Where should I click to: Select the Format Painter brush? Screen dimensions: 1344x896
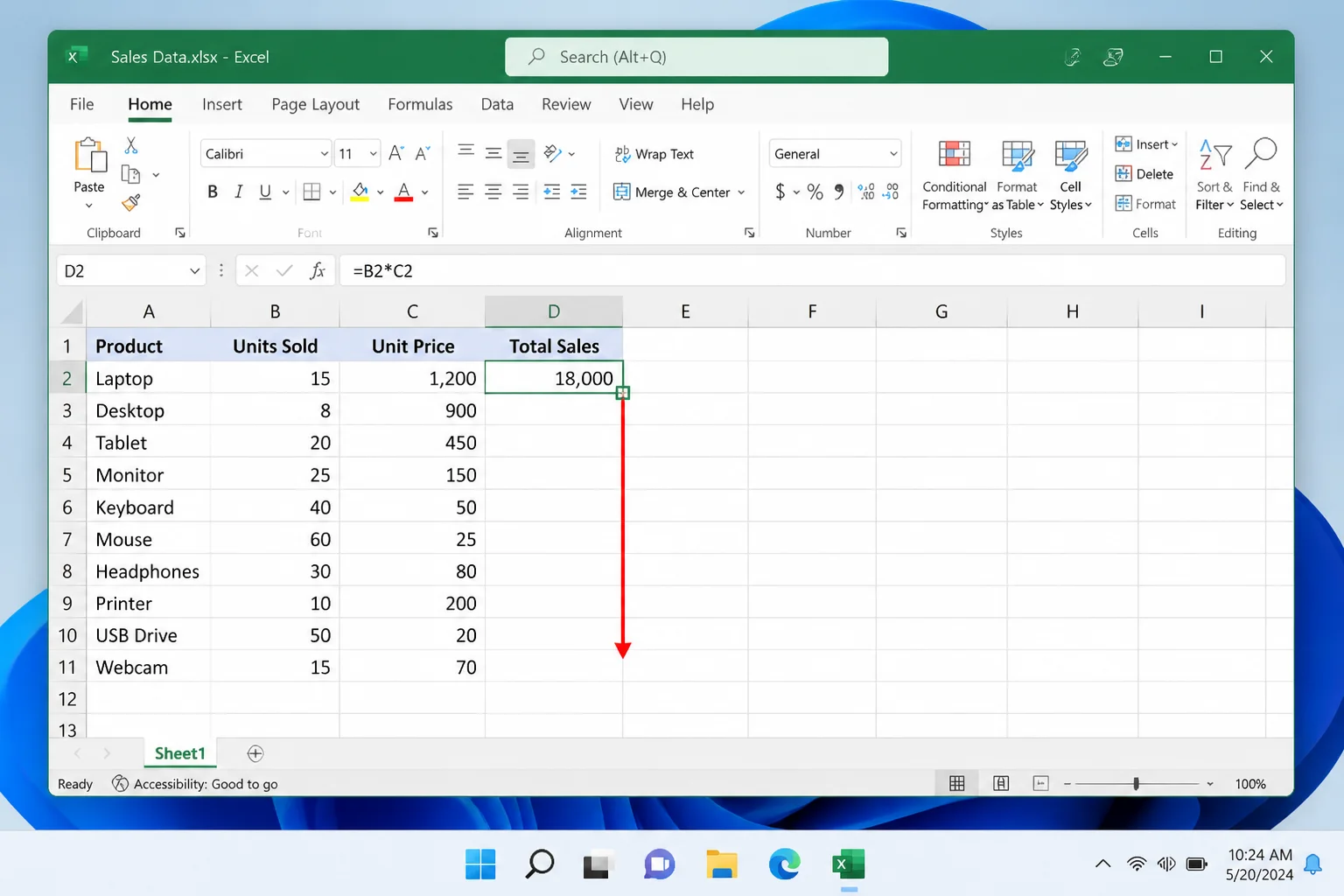pos(130,203)
